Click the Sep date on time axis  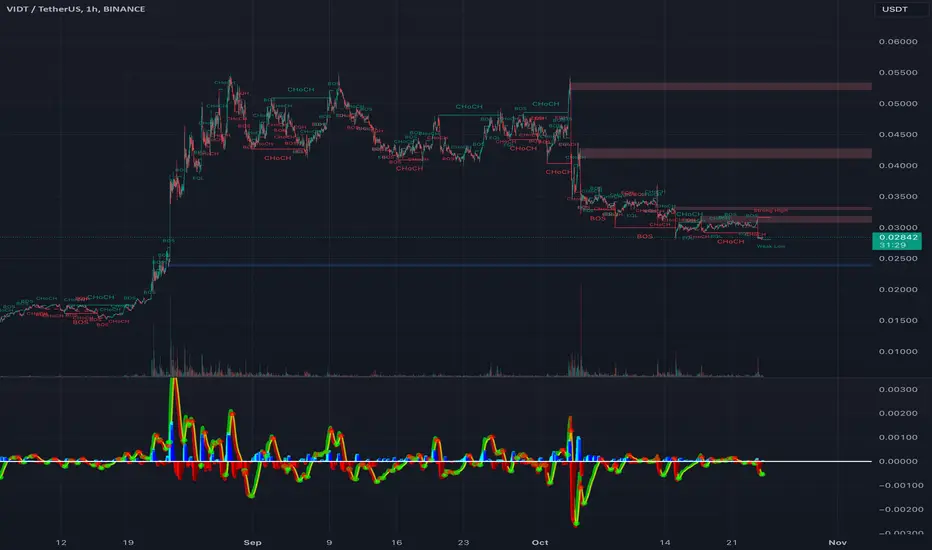coord(253,542)
